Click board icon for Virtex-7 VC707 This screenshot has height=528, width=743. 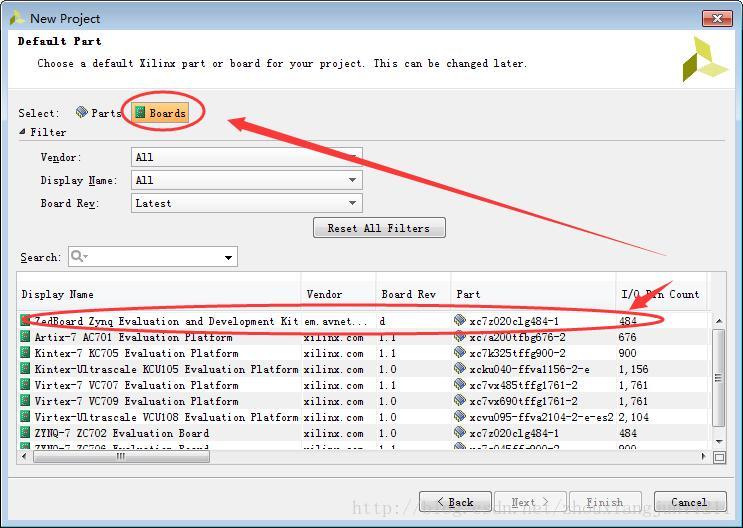pos(25,384)
